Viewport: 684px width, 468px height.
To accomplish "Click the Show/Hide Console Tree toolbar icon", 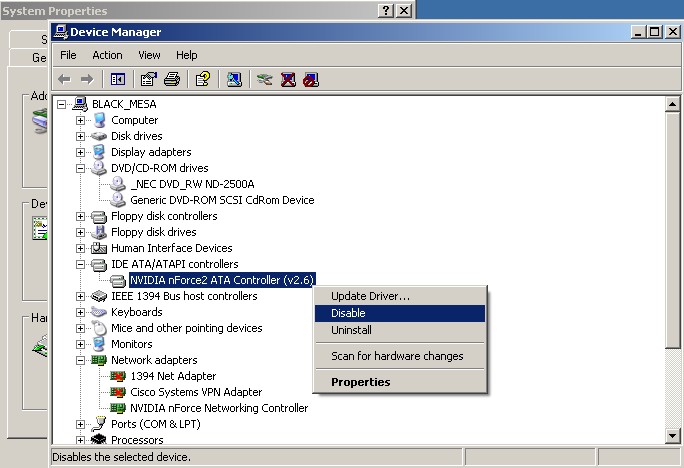I will [x=117, y=79].
